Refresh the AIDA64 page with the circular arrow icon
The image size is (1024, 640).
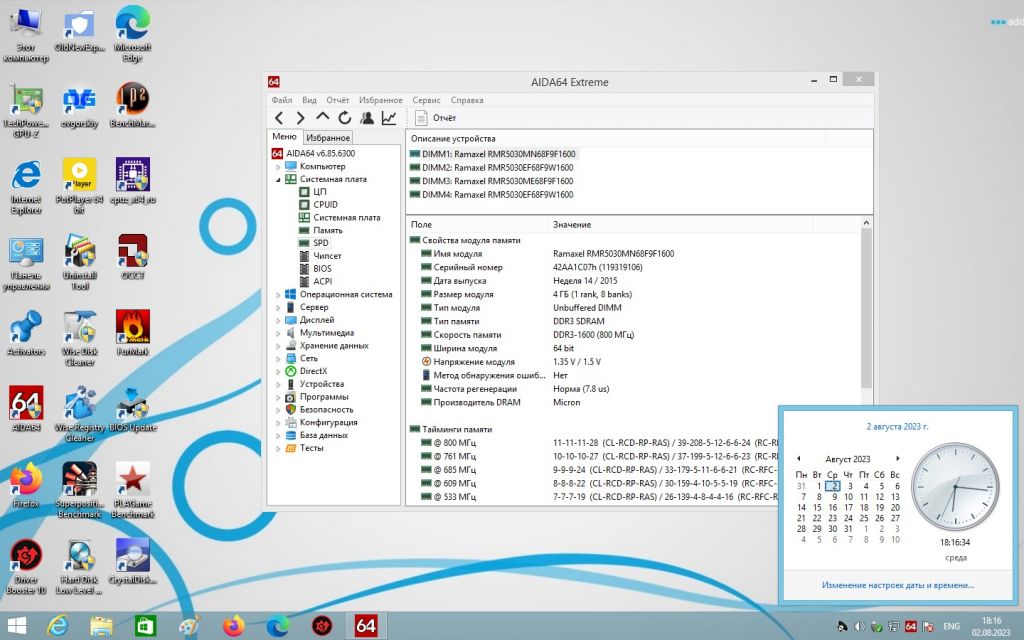click(x=345, y=118)
